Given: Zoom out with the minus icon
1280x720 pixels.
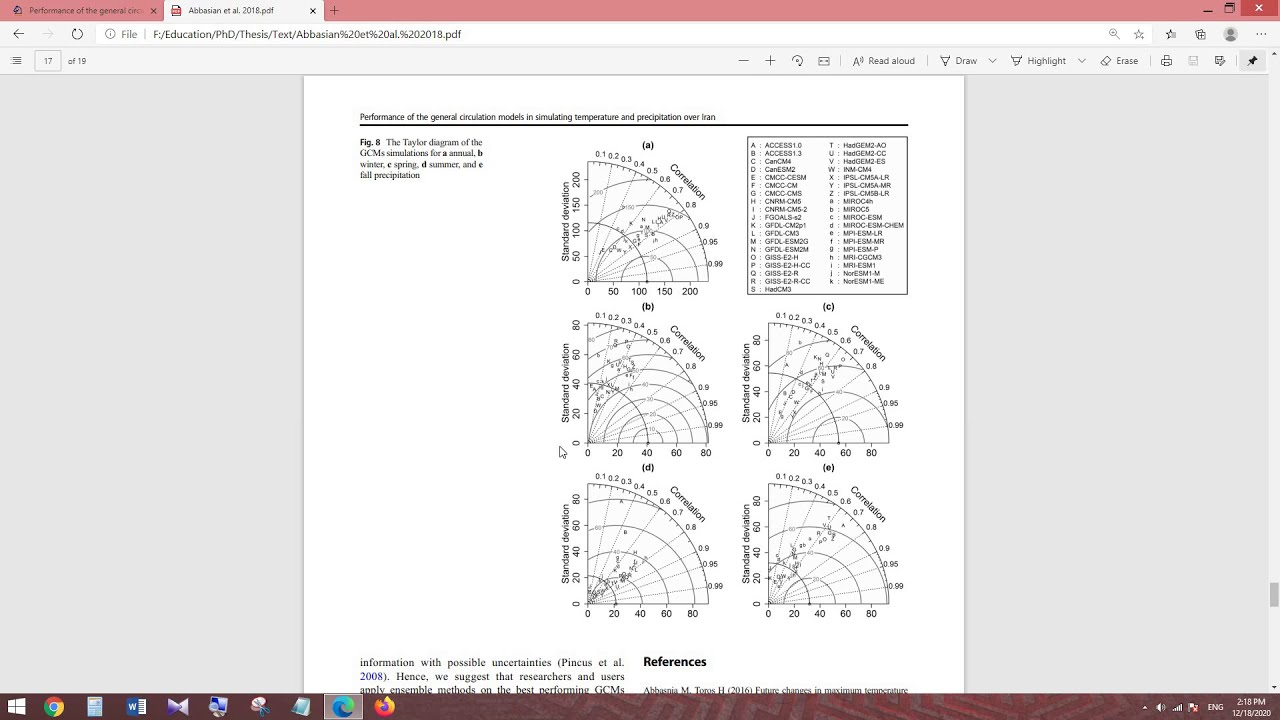Looking at the screenshot, I should pos(743,61).
